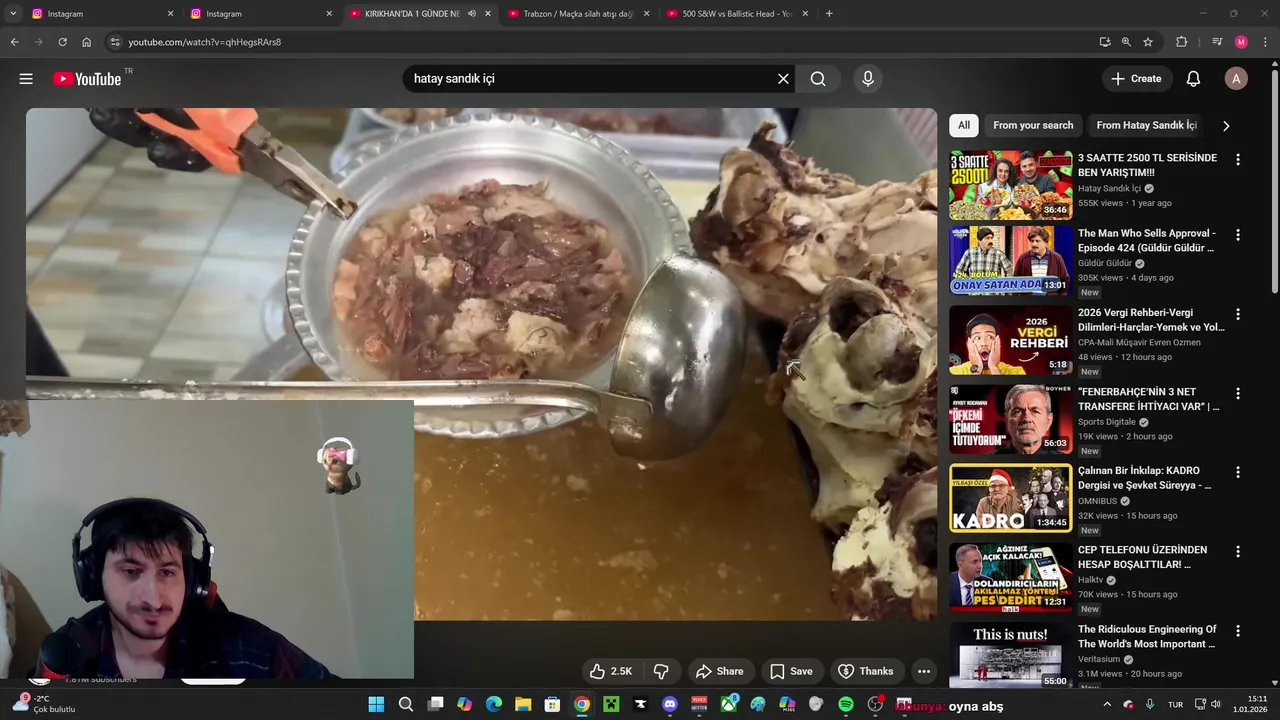Image resolution: width=1280 pixels, height=720 pixels.
Task: Save the video to a playlist
Action: click(x=791, y=671)
